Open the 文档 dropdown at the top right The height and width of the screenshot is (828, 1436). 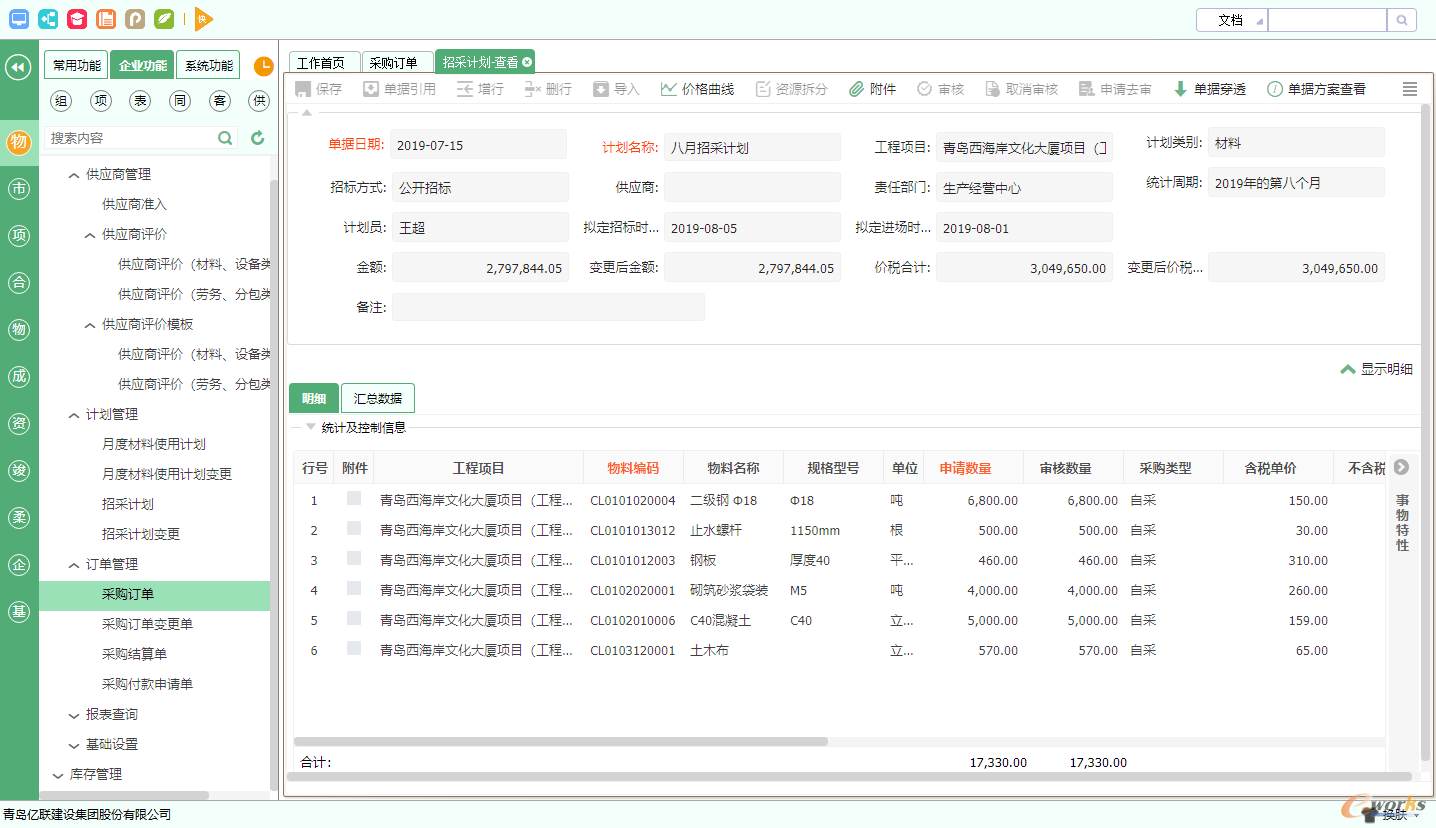pos(1232,20)
